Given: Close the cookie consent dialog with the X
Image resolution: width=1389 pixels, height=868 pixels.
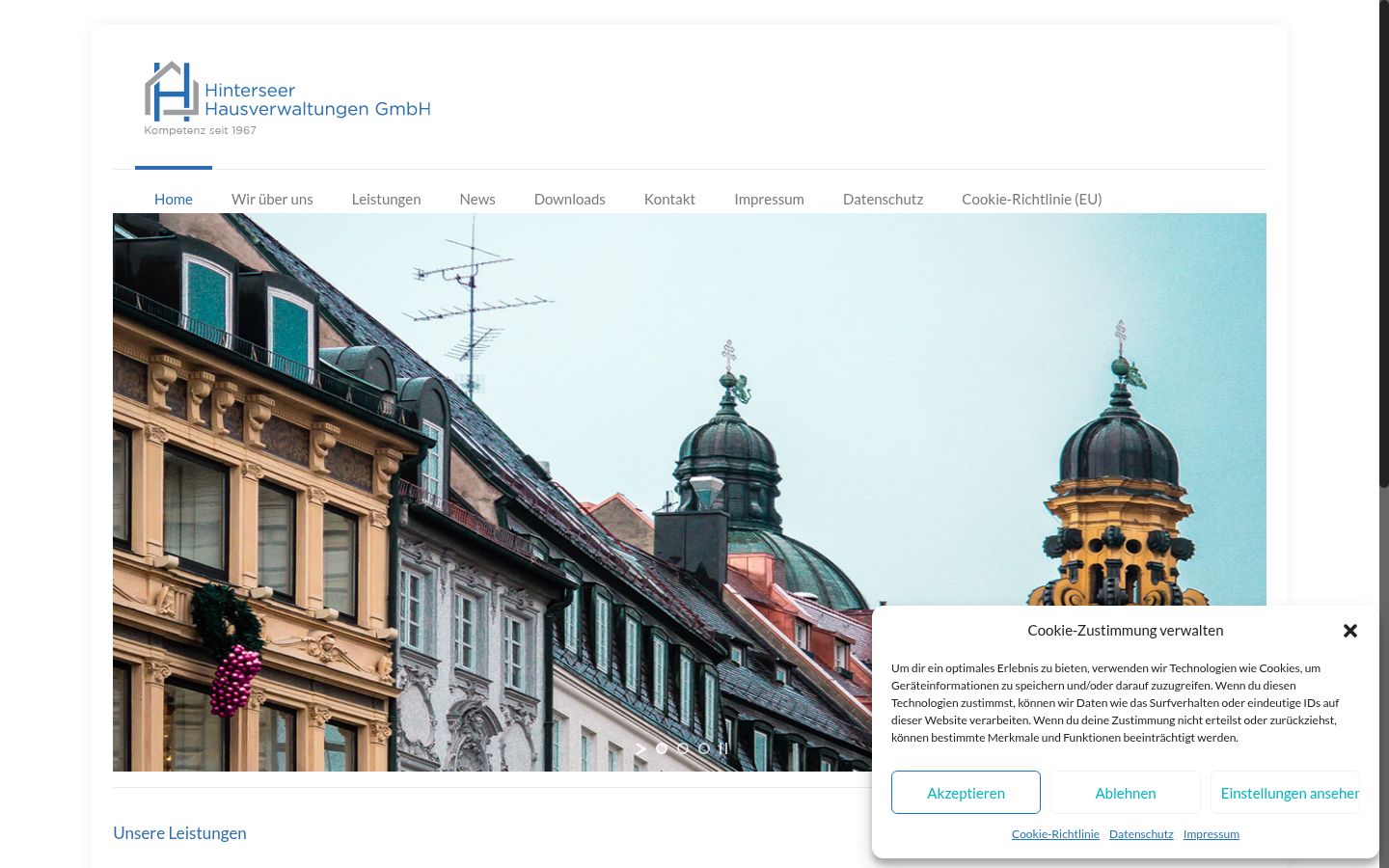Looking at the screenshot, I should 1350,631.
